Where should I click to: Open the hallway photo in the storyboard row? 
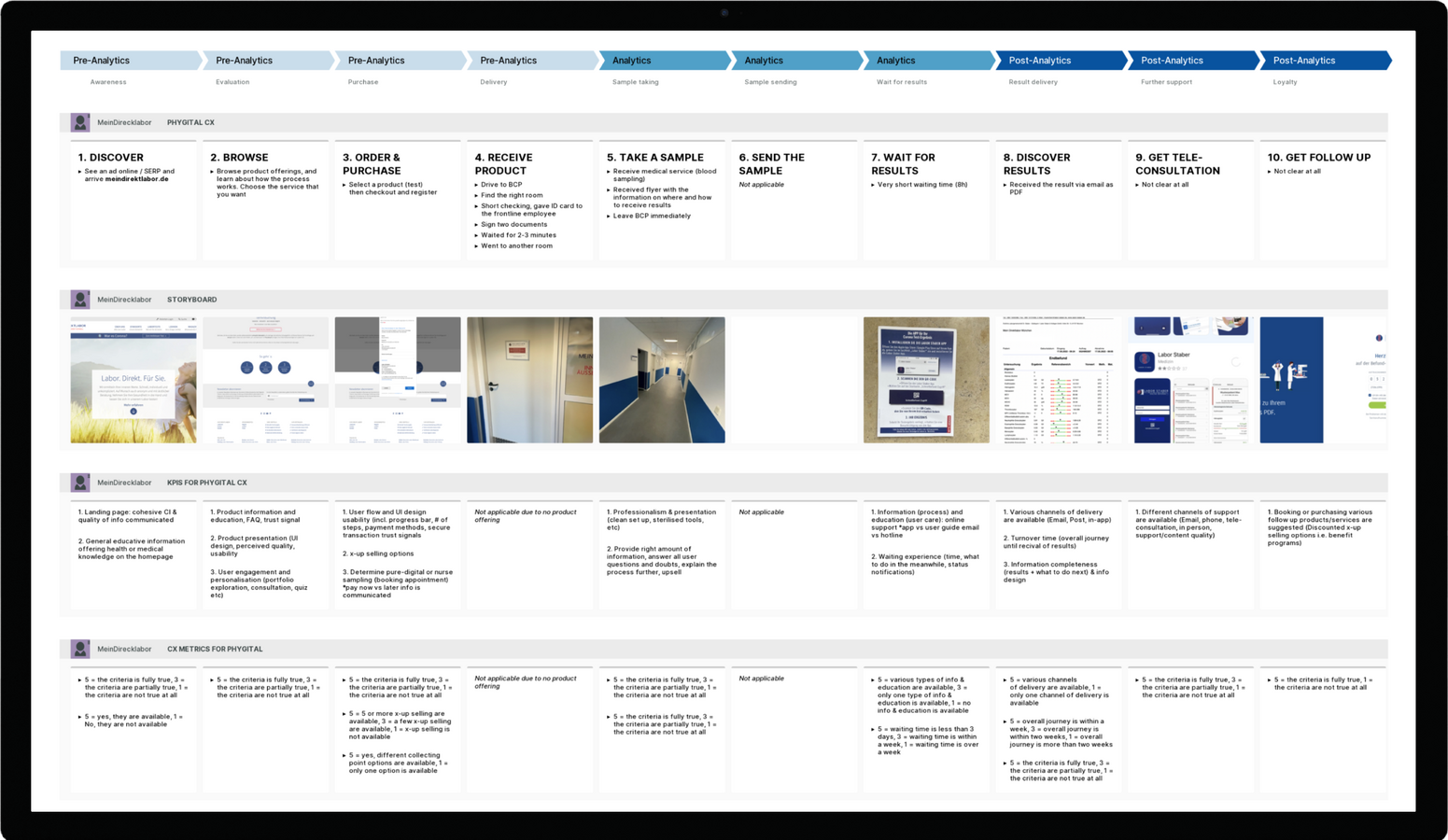click(662, 380)
